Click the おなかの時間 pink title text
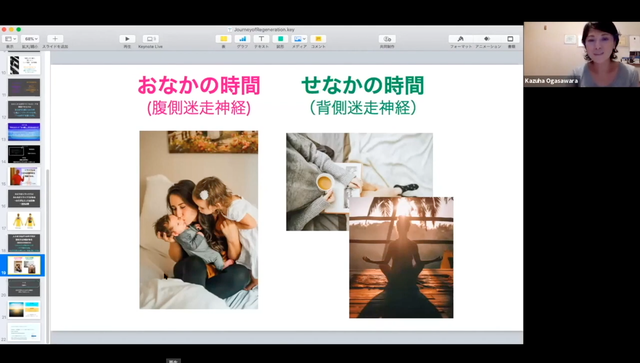This screenshot has width=640, height=363. click(199, 85)
